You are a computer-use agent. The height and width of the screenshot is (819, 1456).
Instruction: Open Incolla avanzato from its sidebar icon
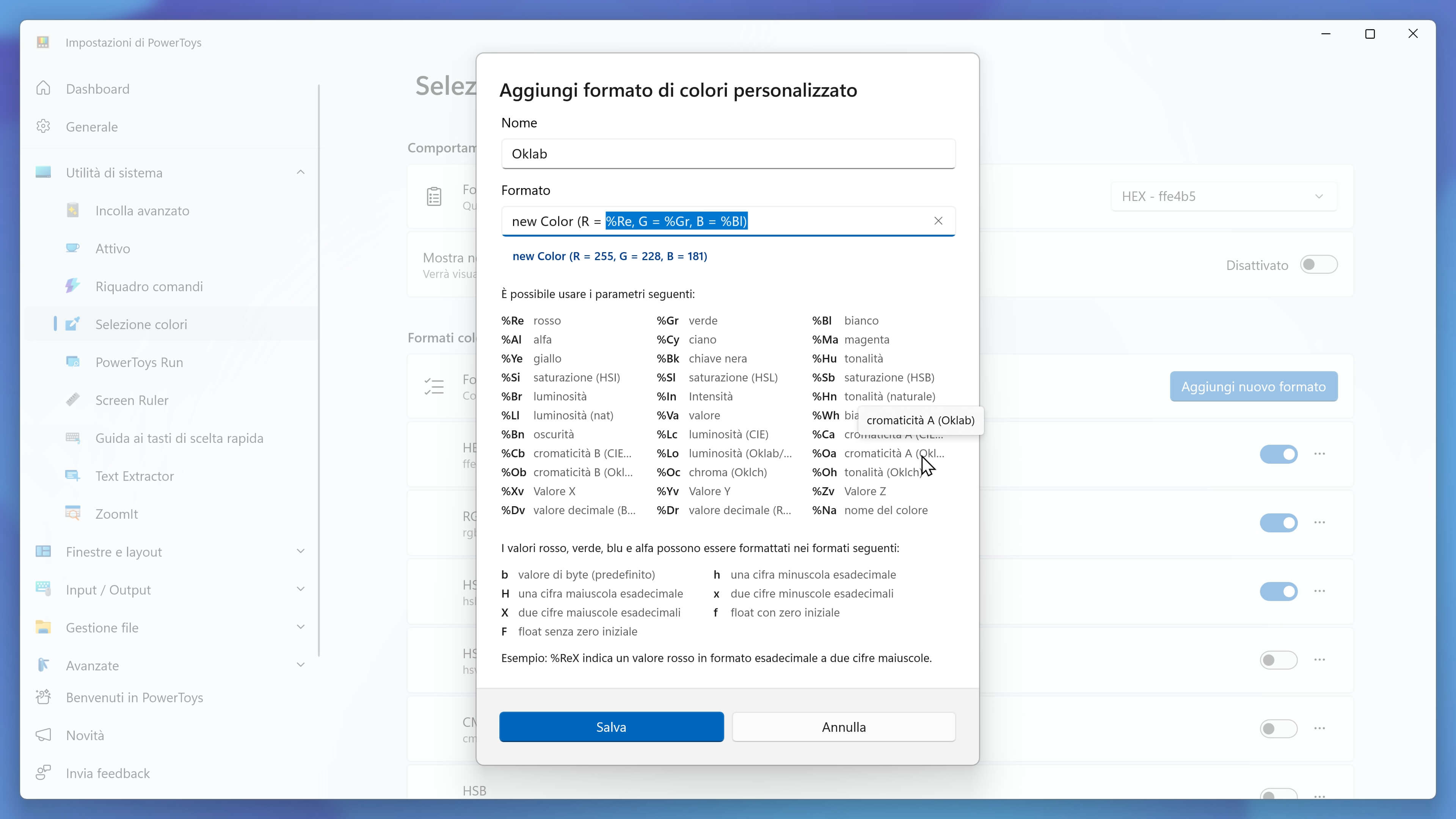coord(72,210)
